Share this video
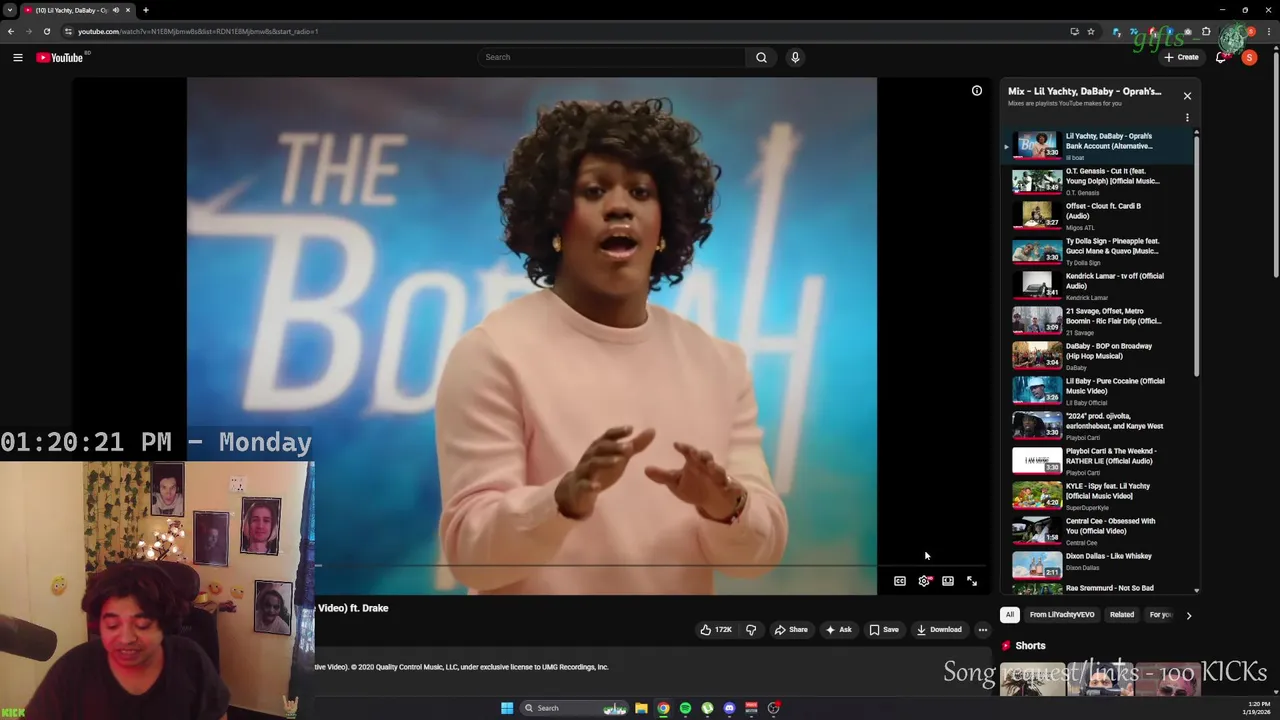 point(791,630)
